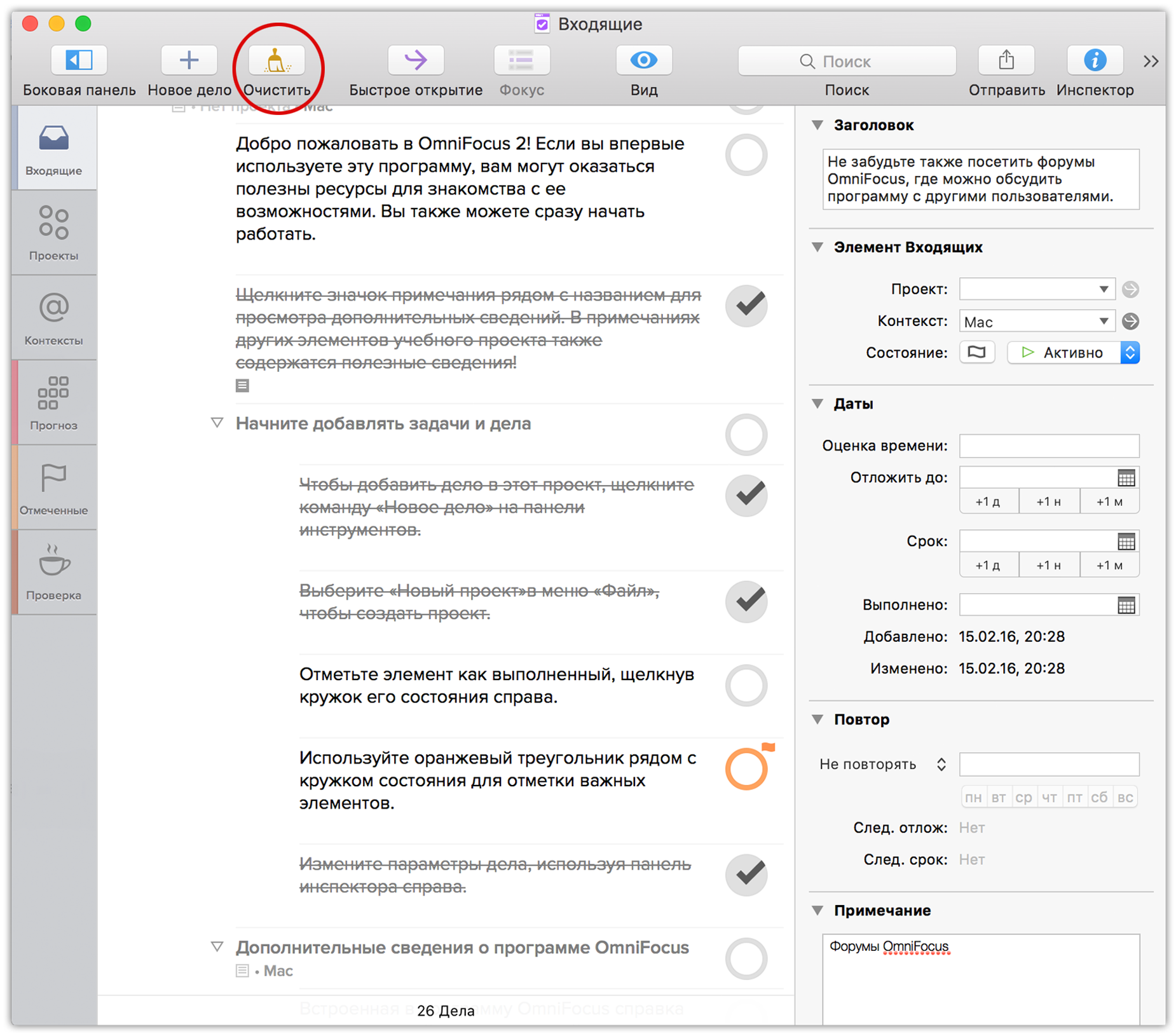Open calendar picker for Выполнено
The image size is (1176, 1036).
pos(1126,605)
